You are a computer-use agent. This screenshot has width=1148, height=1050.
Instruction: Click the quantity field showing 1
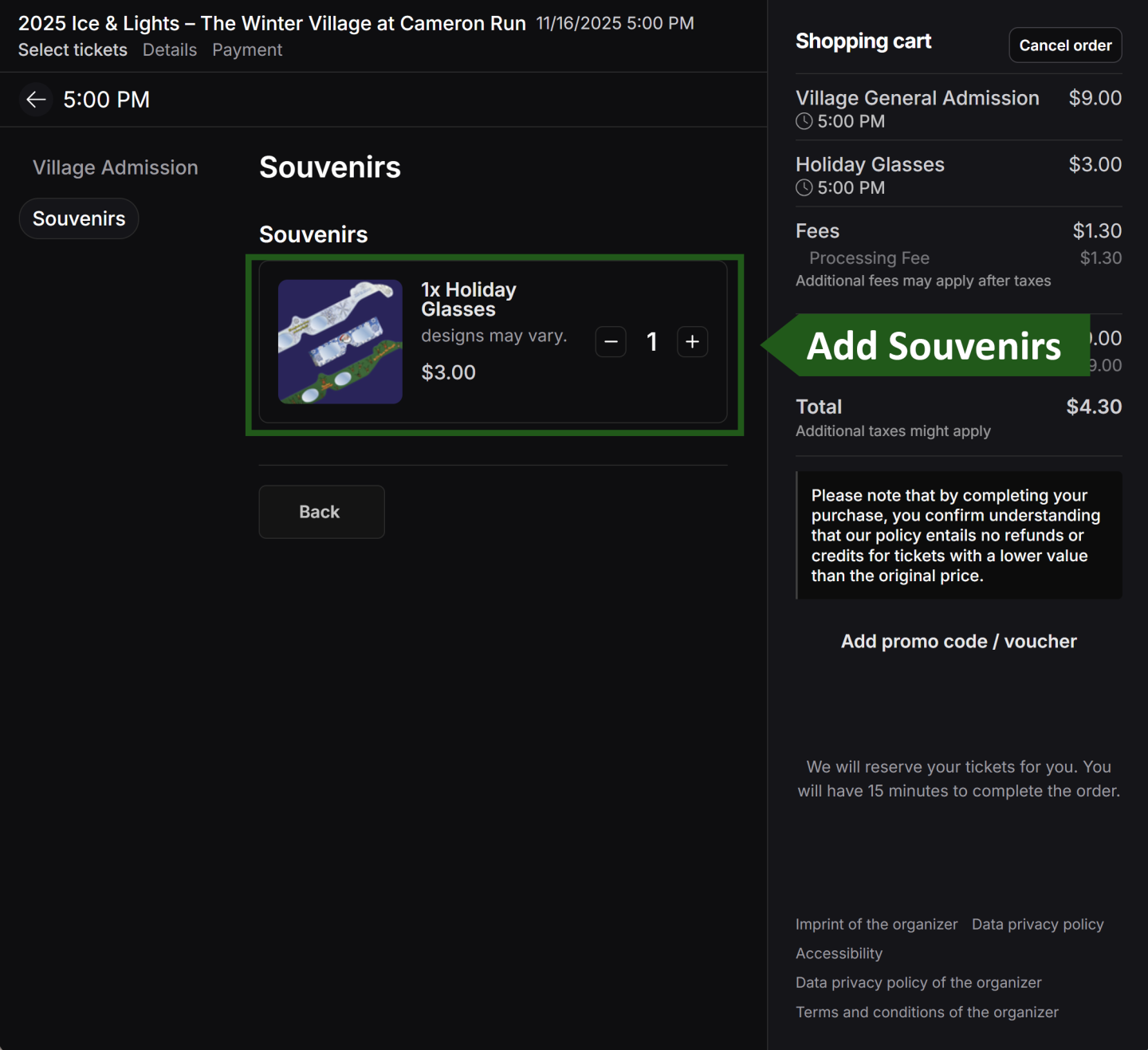[652, 341]
